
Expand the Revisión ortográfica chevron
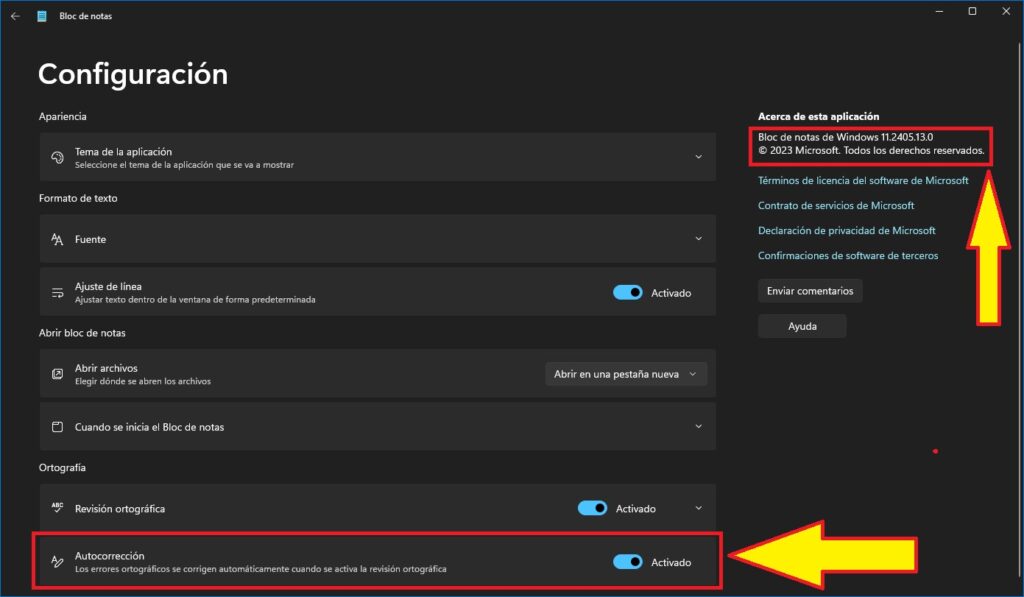pos(698,508)
